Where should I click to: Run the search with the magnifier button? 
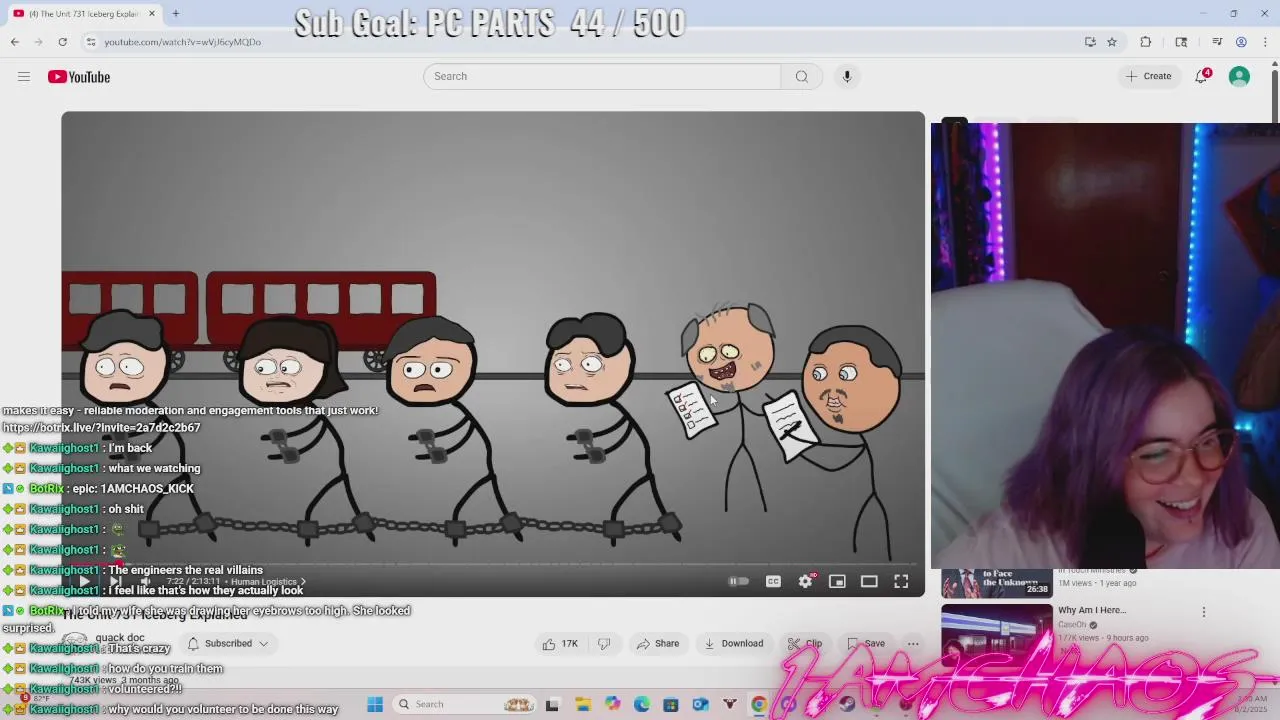802,76
